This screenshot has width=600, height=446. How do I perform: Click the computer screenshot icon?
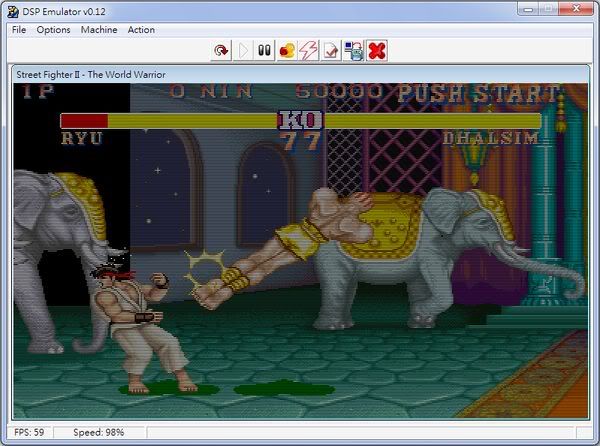tap(354, 50)
